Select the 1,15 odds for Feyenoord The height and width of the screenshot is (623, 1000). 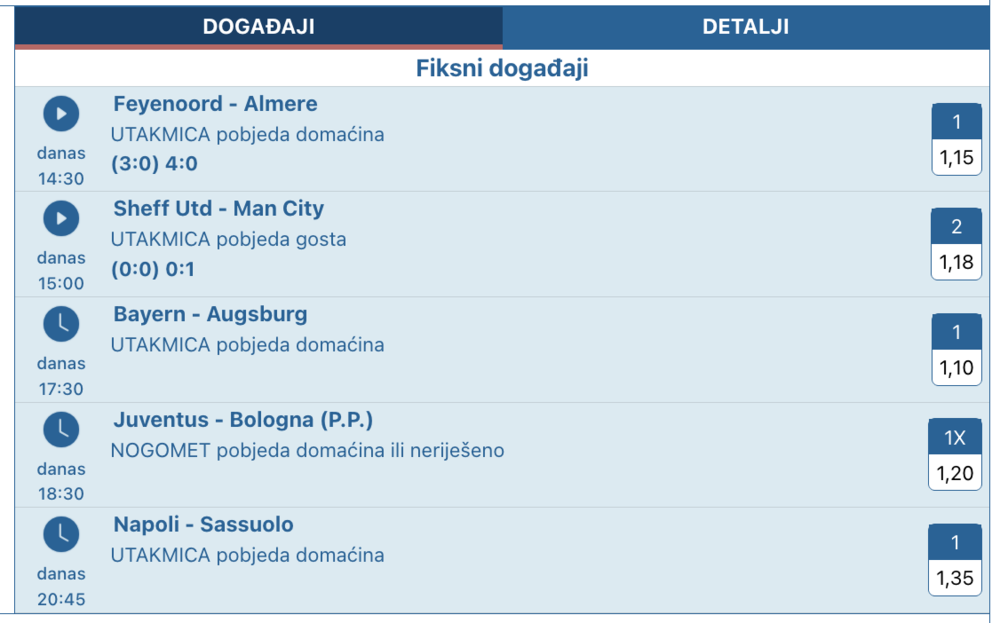(956, 157)
